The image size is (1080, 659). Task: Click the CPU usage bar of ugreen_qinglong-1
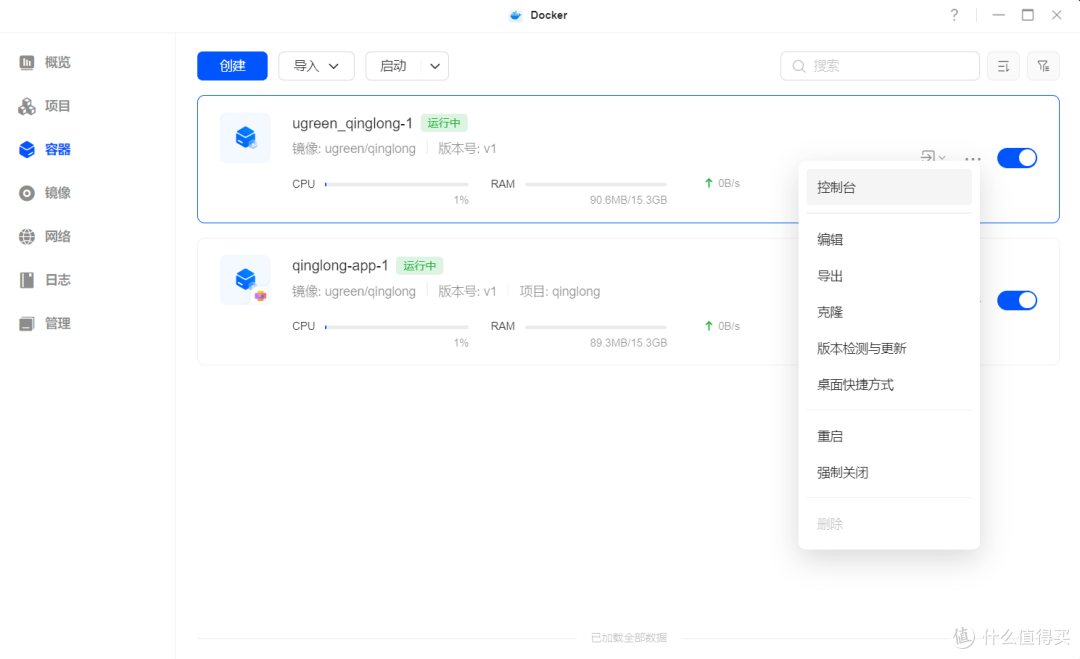pos(396,185)
